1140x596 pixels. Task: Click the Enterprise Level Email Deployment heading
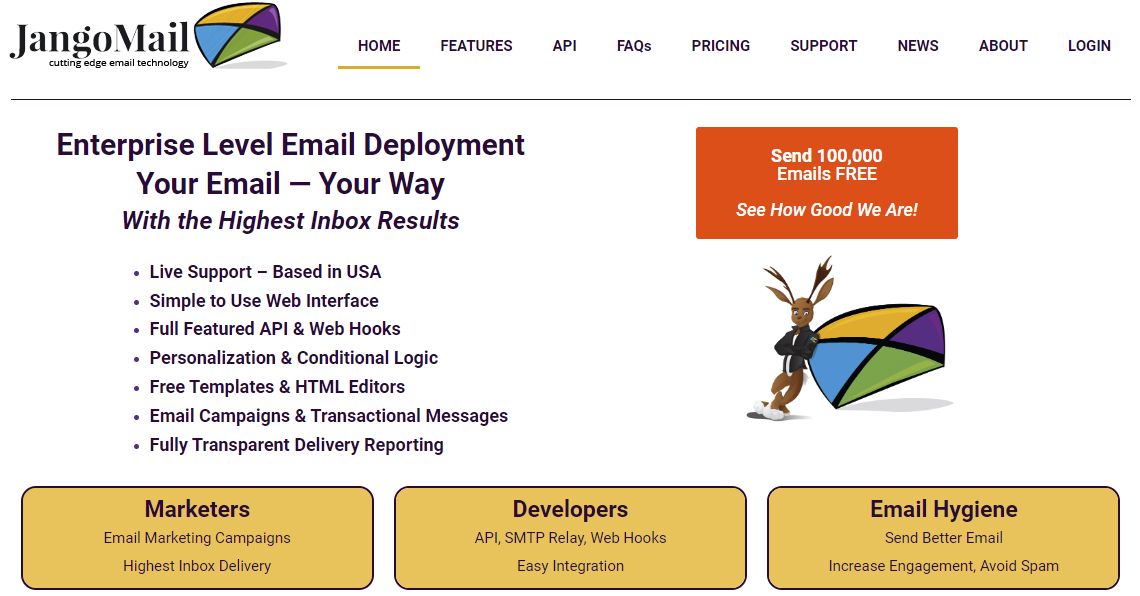(x=290, y=145)
